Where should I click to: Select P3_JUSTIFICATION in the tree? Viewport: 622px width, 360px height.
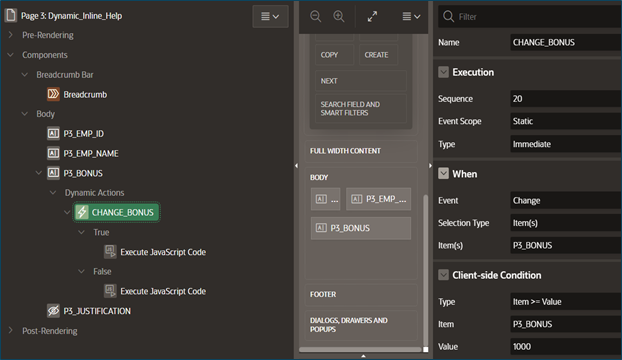97,311
